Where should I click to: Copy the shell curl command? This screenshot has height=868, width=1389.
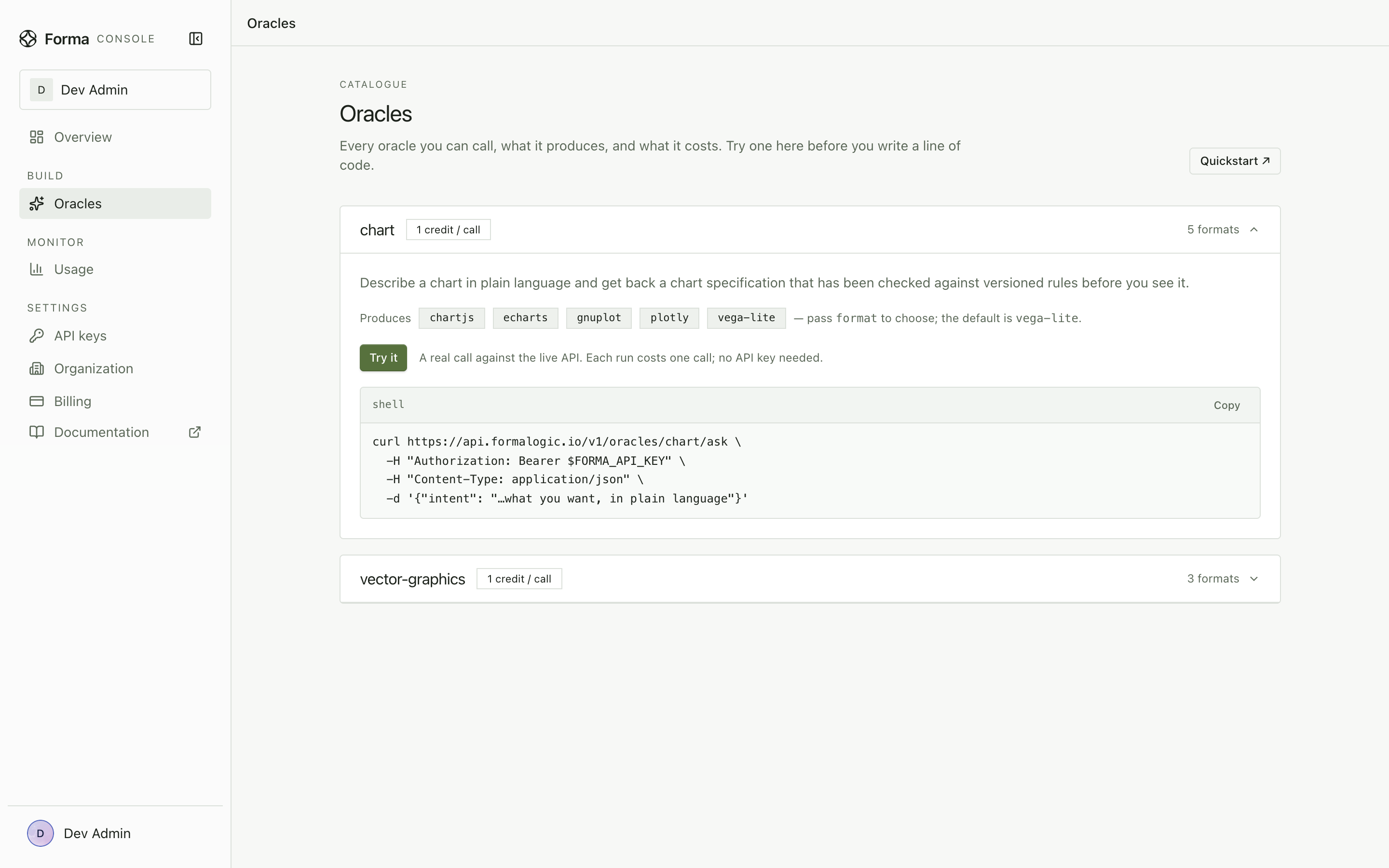(1226, 405)
